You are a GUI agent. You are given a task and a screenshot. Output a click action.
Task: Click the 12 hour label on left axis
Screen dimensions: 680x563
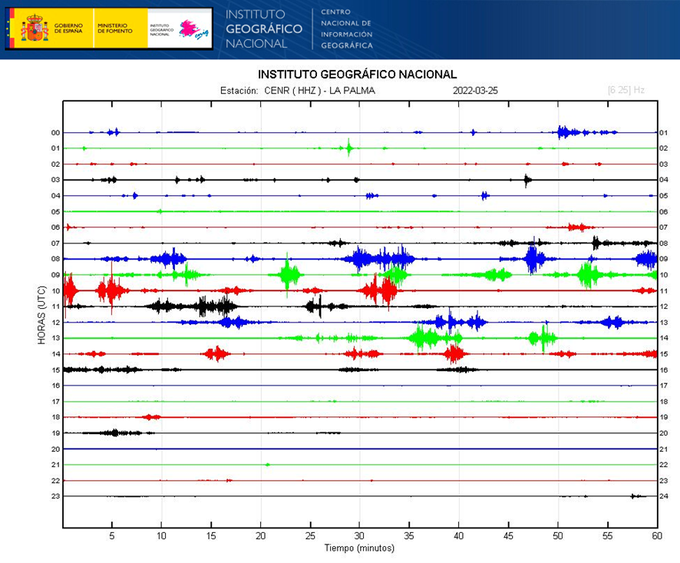point(56,322)
